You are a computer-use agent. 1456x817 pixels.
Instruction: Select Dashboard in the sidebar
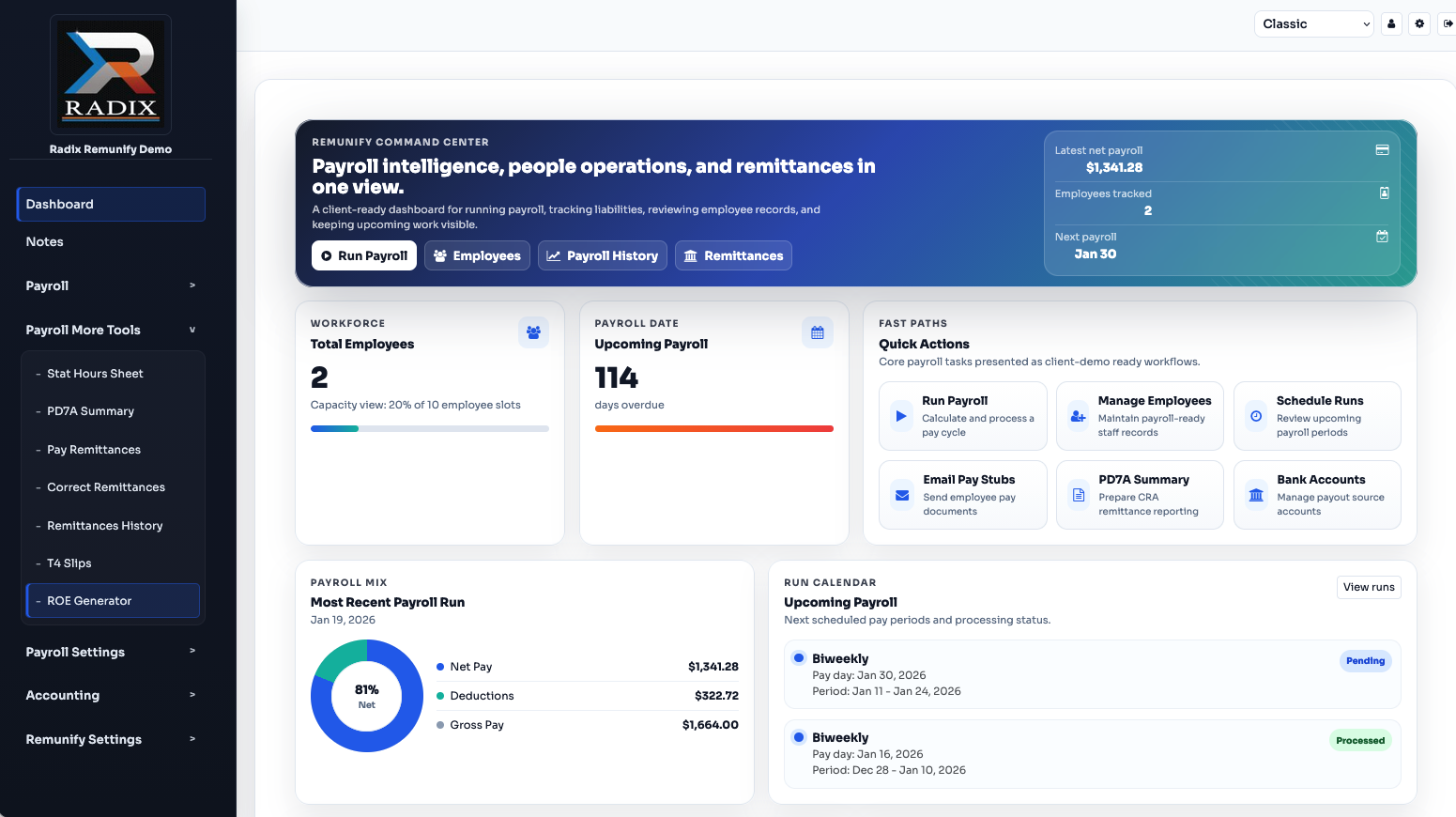click(x=111, y=204)
